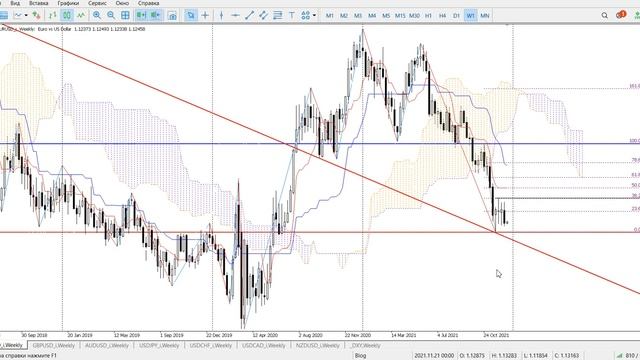Viewport: 640px width, 360px height.
Task: Zoom in on the chart
Action: [97, 16]
